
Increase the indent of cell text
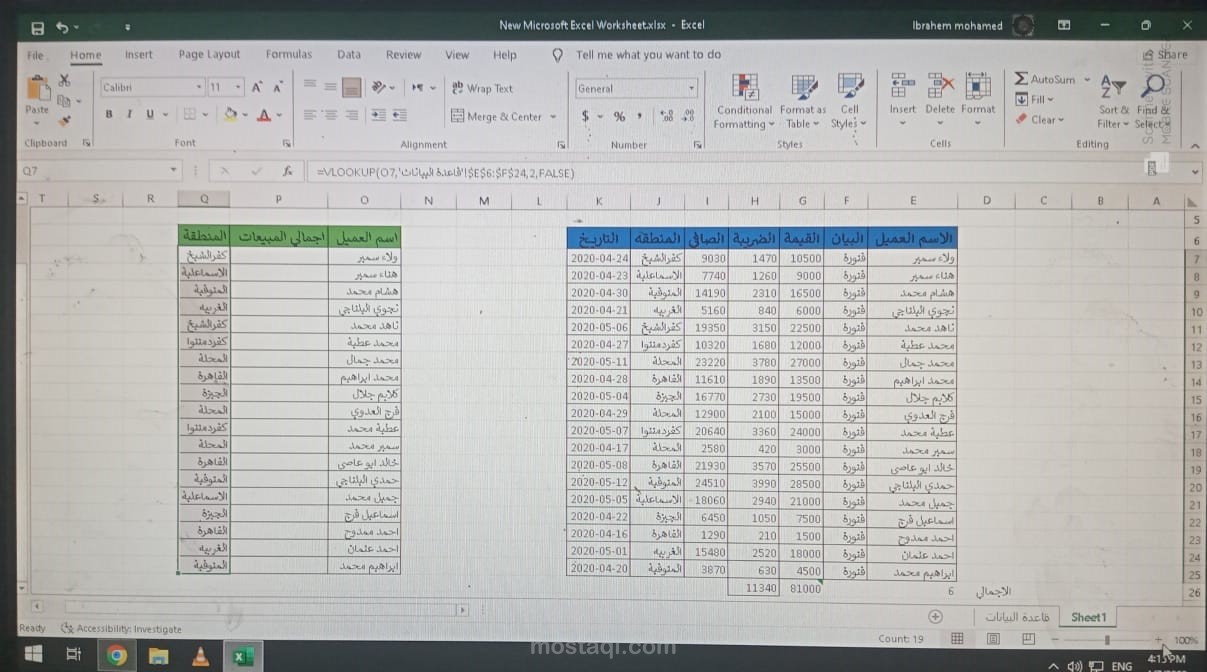(x=400, y=115)
